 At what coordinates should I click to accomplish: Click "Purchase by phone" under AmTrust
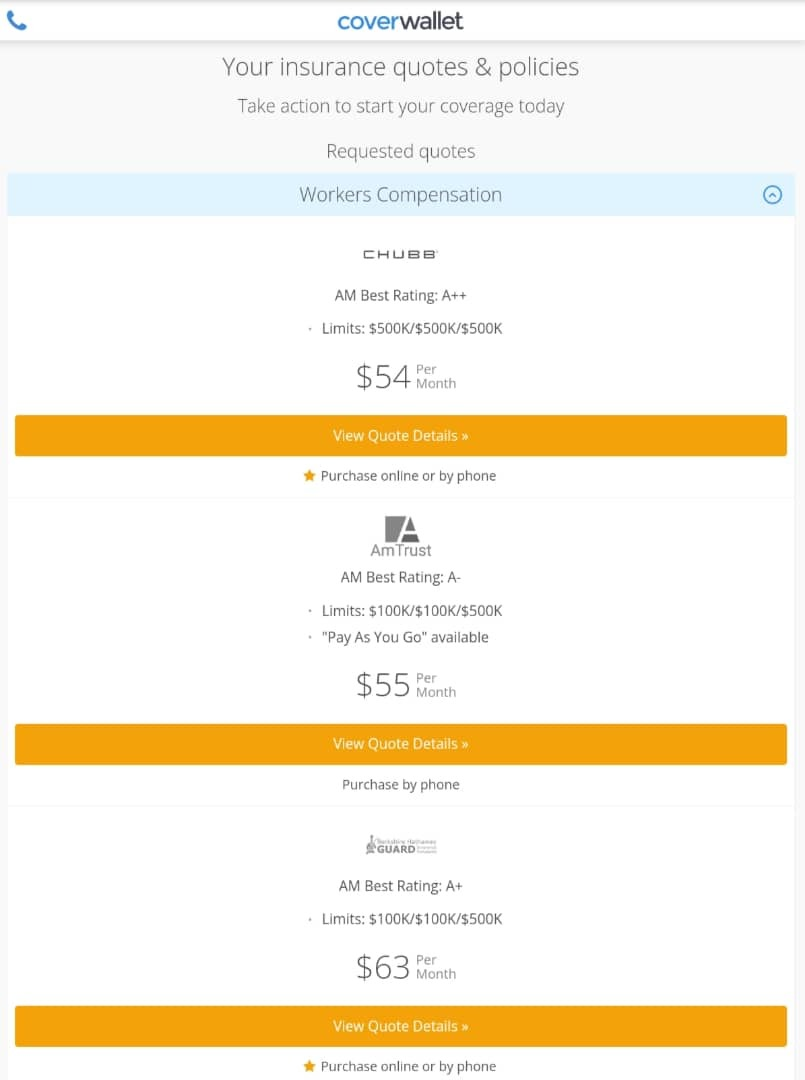(x=401, y=785)
